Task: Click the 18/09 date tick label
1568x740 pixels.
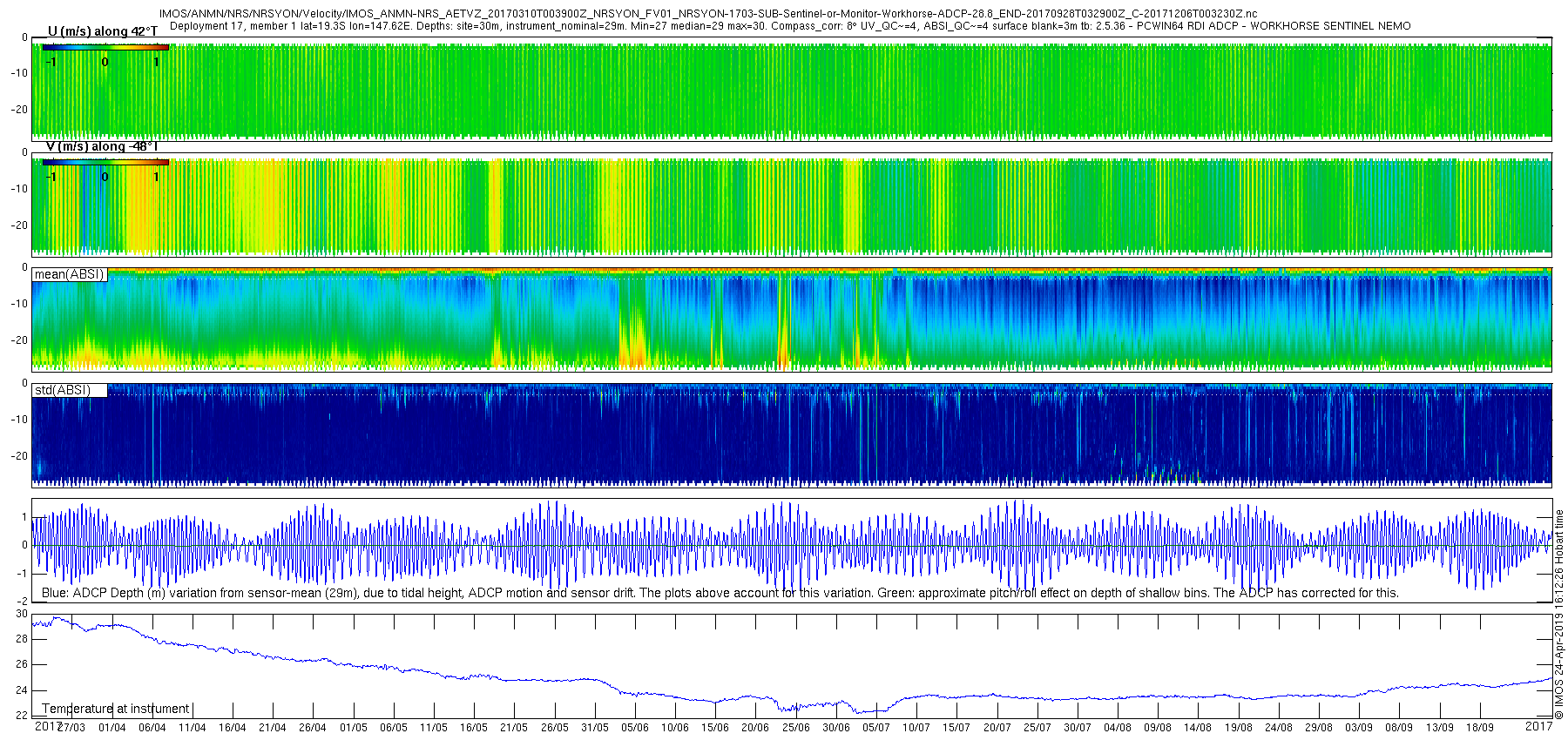Action: tap(1480, 728)
